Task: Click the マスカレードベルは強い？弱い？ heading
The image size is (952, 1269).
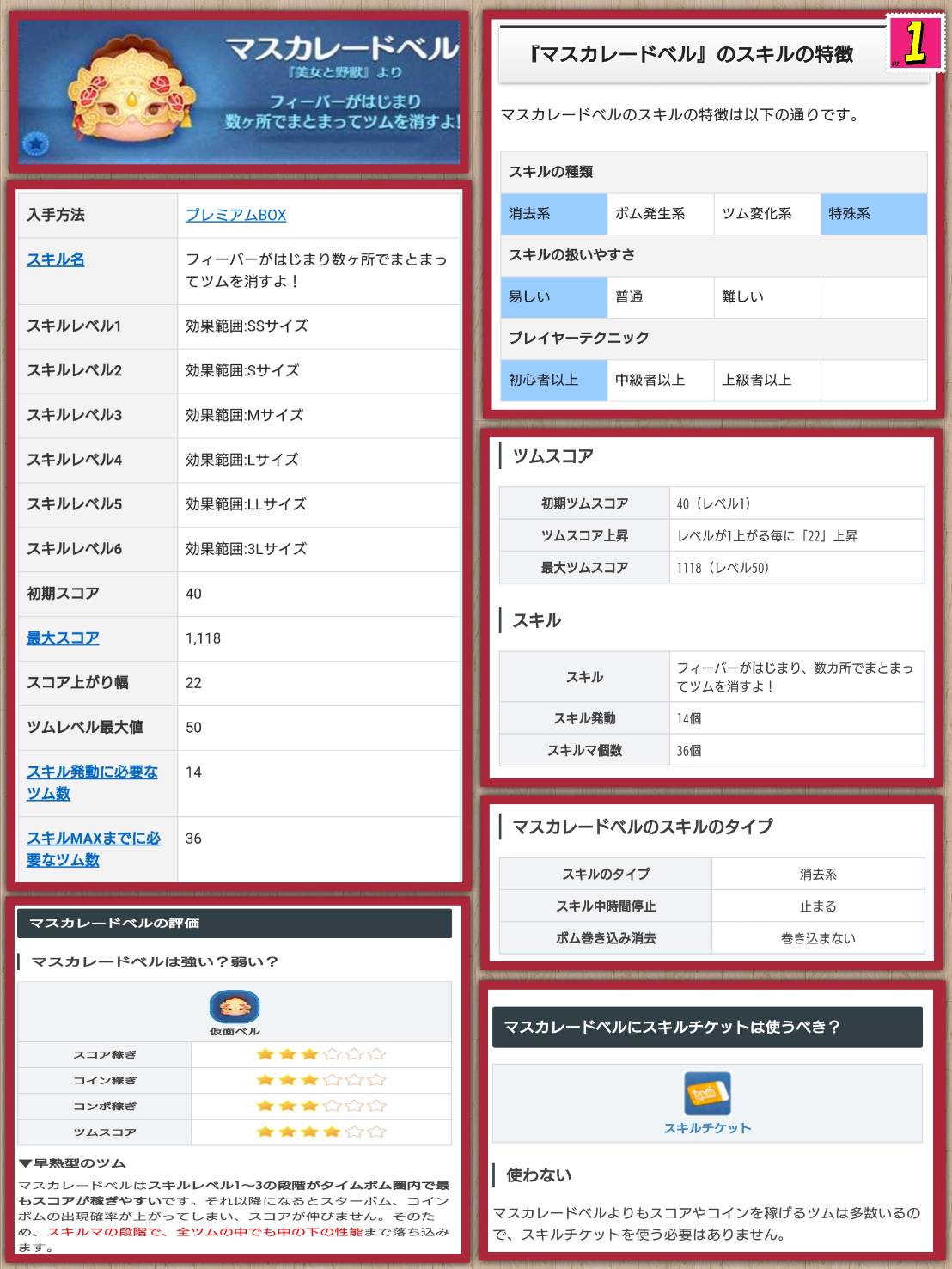Action: (x=155, y=961)
